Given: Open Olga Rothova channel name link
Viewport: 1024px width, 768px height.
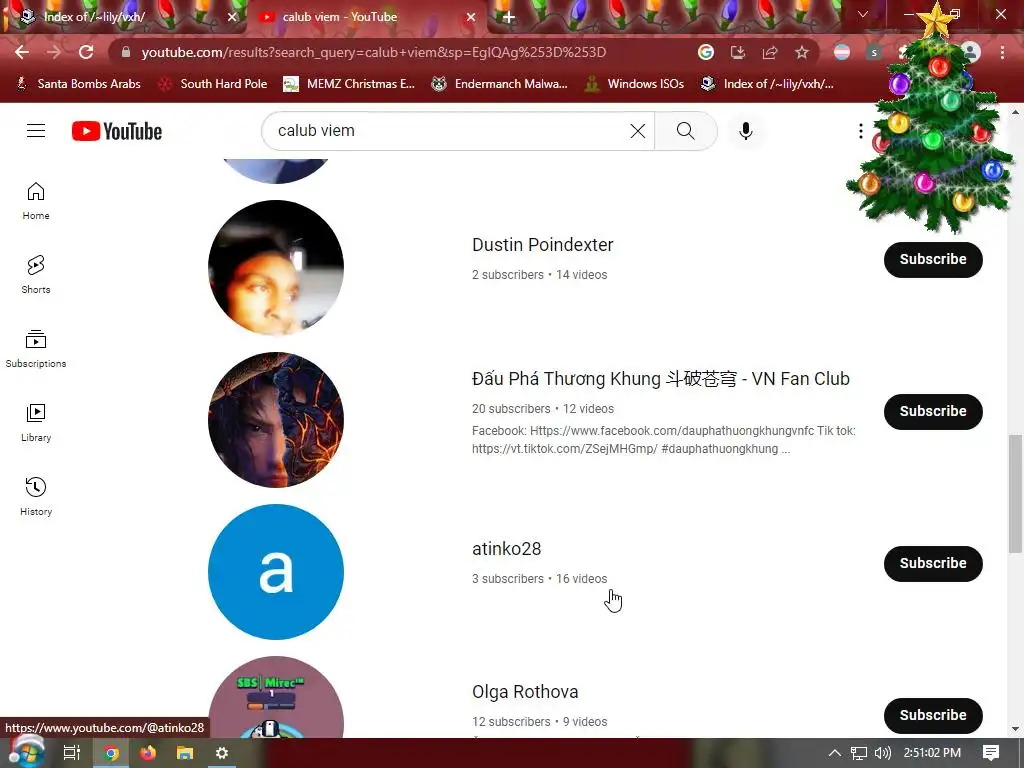Looking at the screenshot, I should (525, 692).
